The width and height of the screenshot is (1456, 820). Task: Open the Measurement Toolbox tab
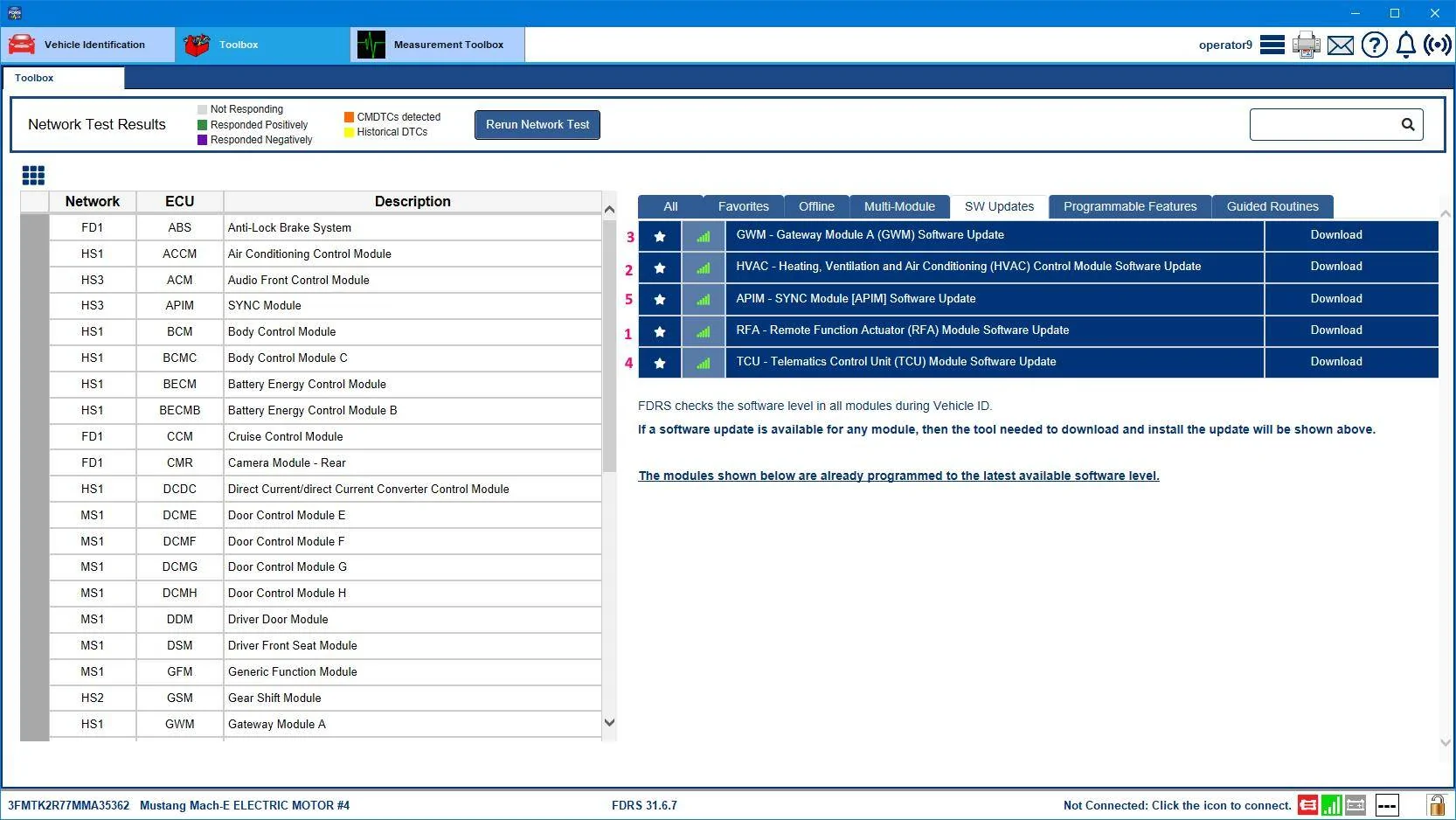tap(438, 45)
